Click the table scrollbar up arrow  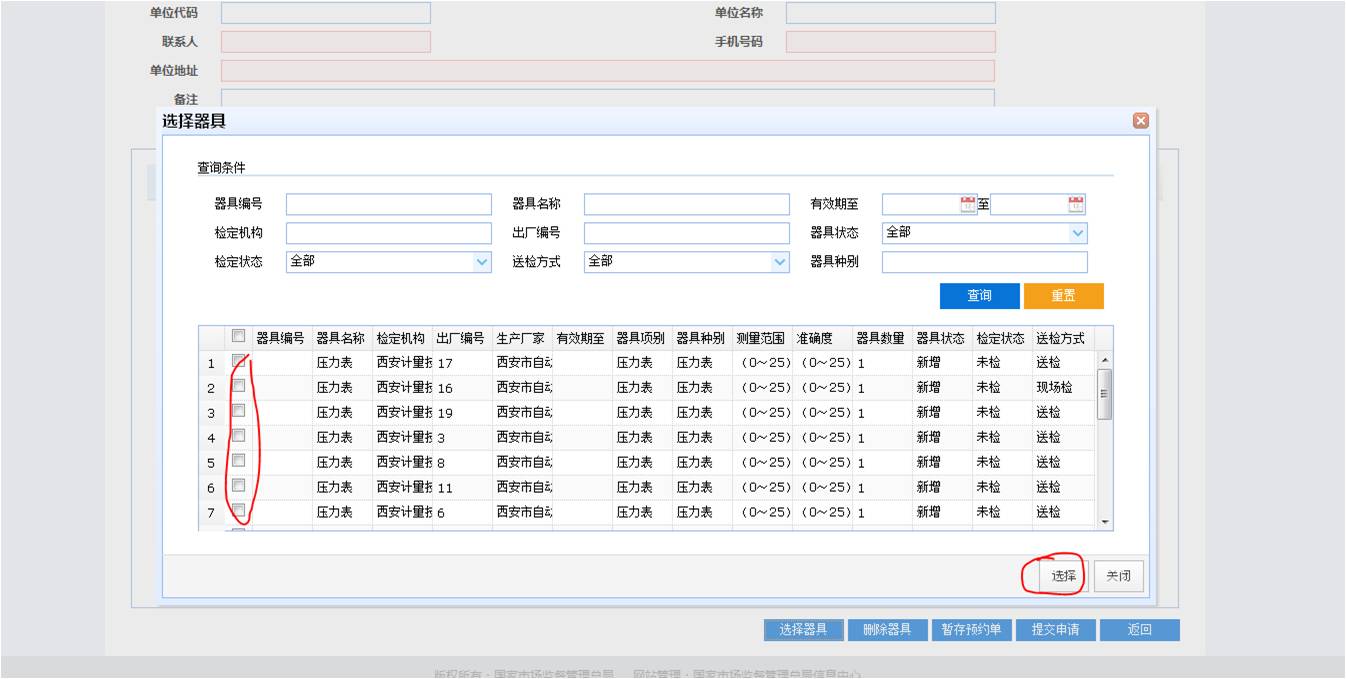[x=1105, y=360]
